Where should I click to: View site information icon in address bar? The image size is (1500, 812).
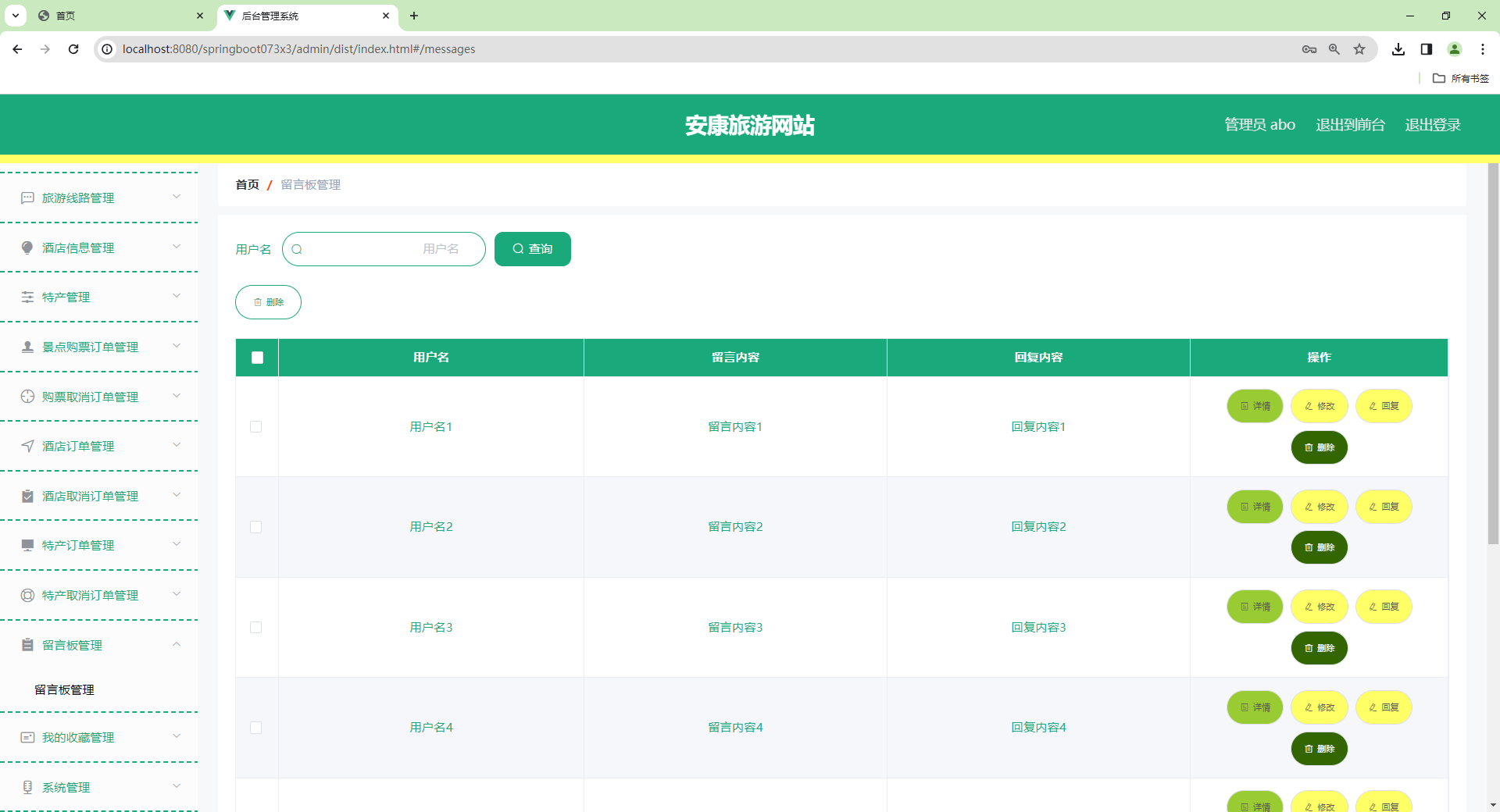[x=107, y=49]
